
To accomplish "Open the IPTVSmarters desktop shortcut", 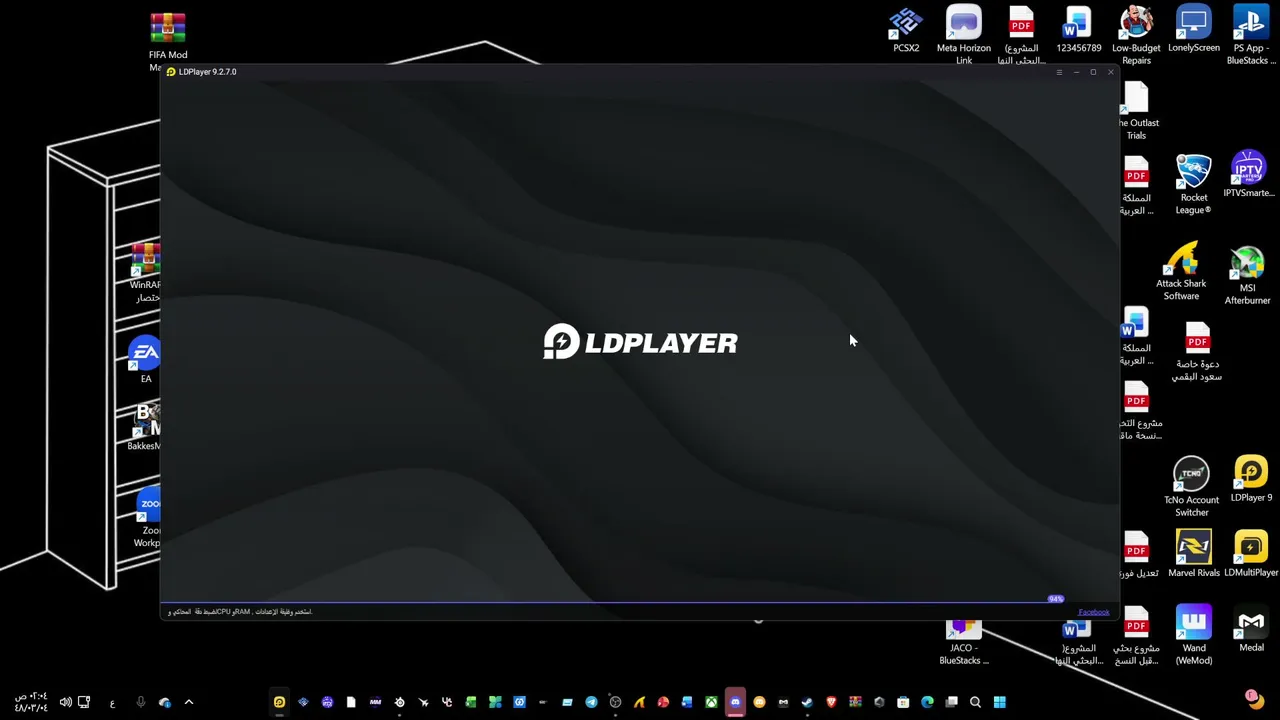I will point(1249,175).
